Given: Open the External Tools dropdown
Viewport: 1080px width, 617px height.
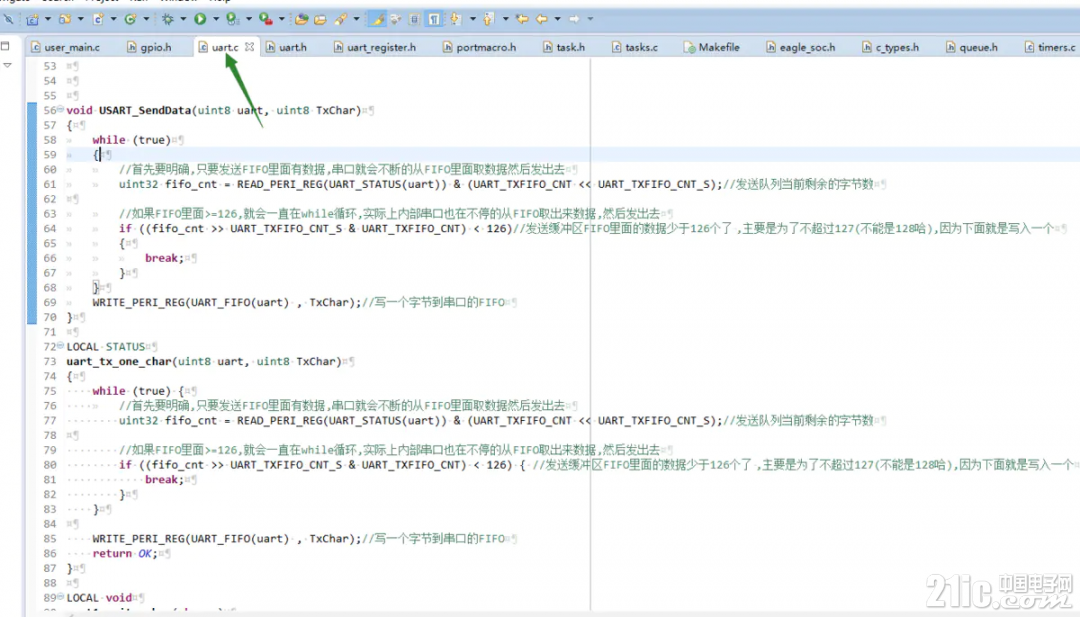Looking at the screenshot, I should pyautogui.click(x=282, y=19).
